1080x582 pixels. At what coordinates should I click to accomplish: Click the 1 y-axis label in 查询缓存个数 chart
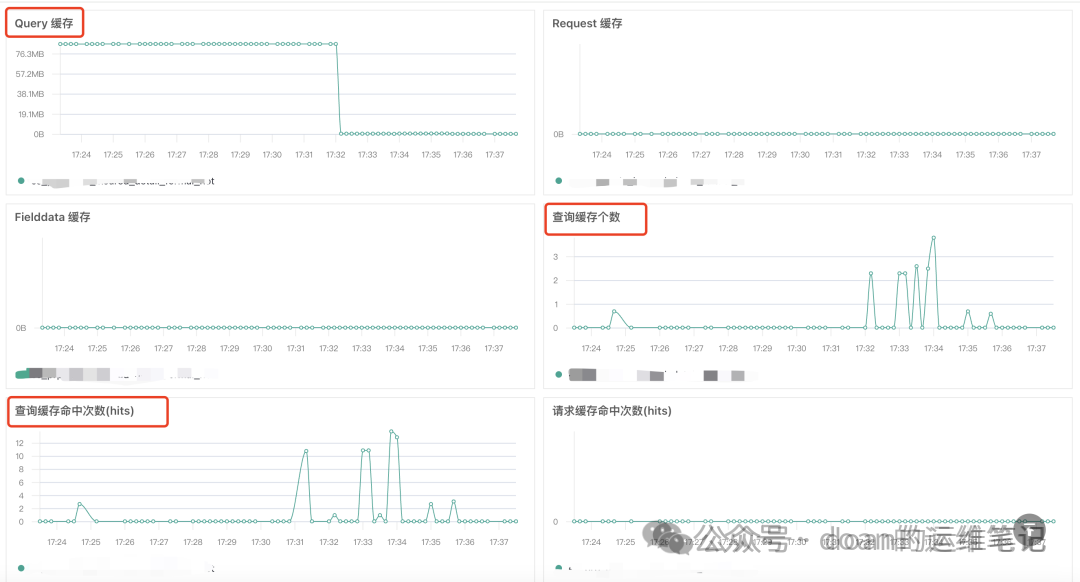click(556, 304)
